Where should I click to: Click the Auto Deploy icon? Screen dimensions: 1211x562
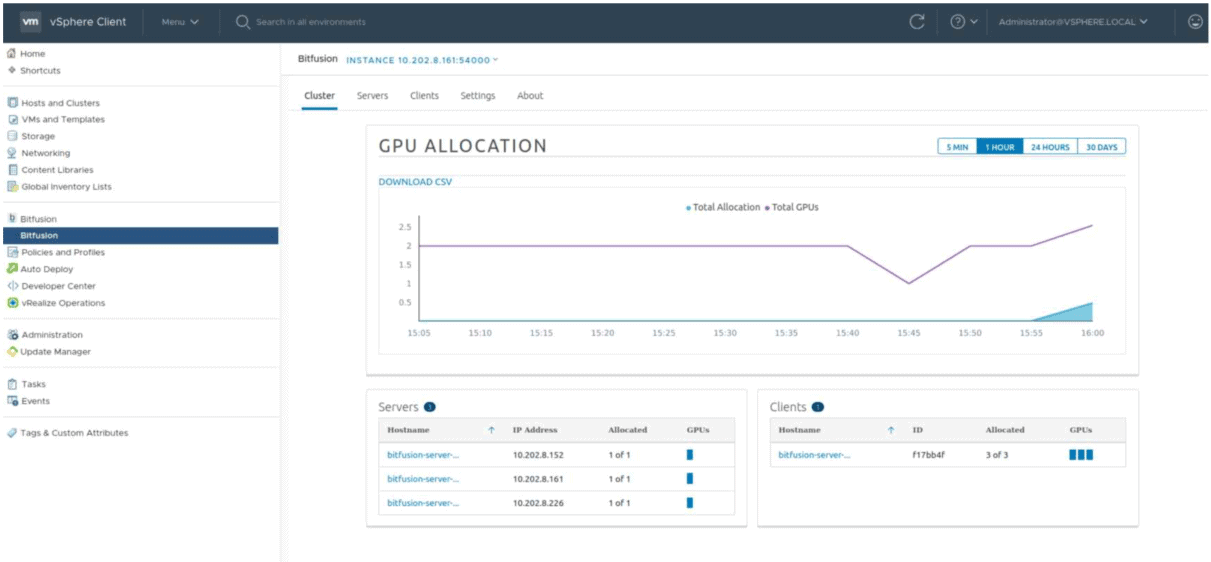click(12, 269)
